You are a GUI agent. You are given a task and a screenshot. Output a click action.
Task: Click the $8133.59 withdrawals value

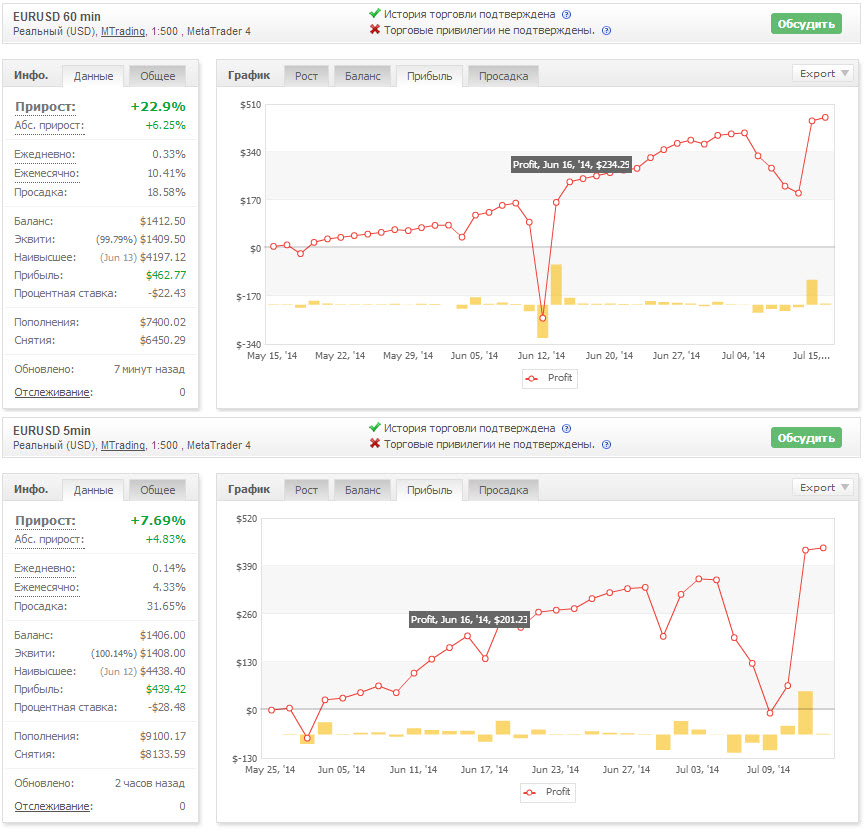click(163, 755)
